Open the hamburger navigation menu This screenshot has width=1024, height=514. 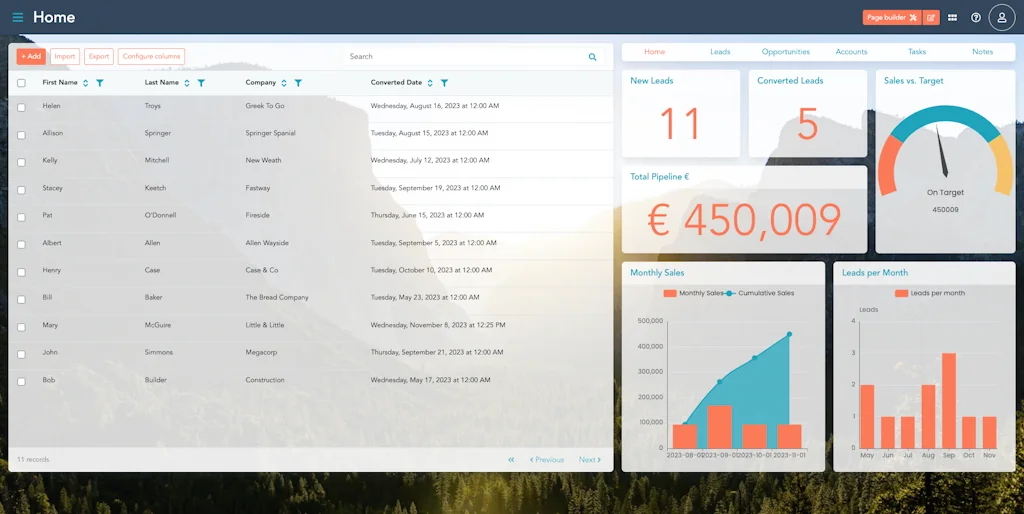[18, 18]
